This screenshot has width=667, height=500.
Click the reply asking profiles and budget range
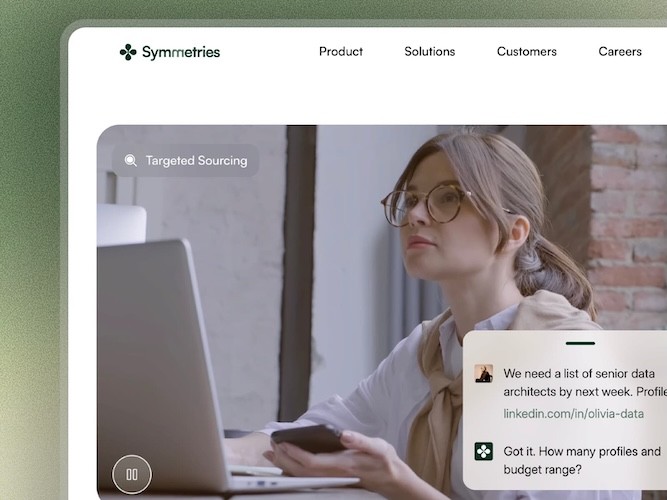tap(582, 460)
